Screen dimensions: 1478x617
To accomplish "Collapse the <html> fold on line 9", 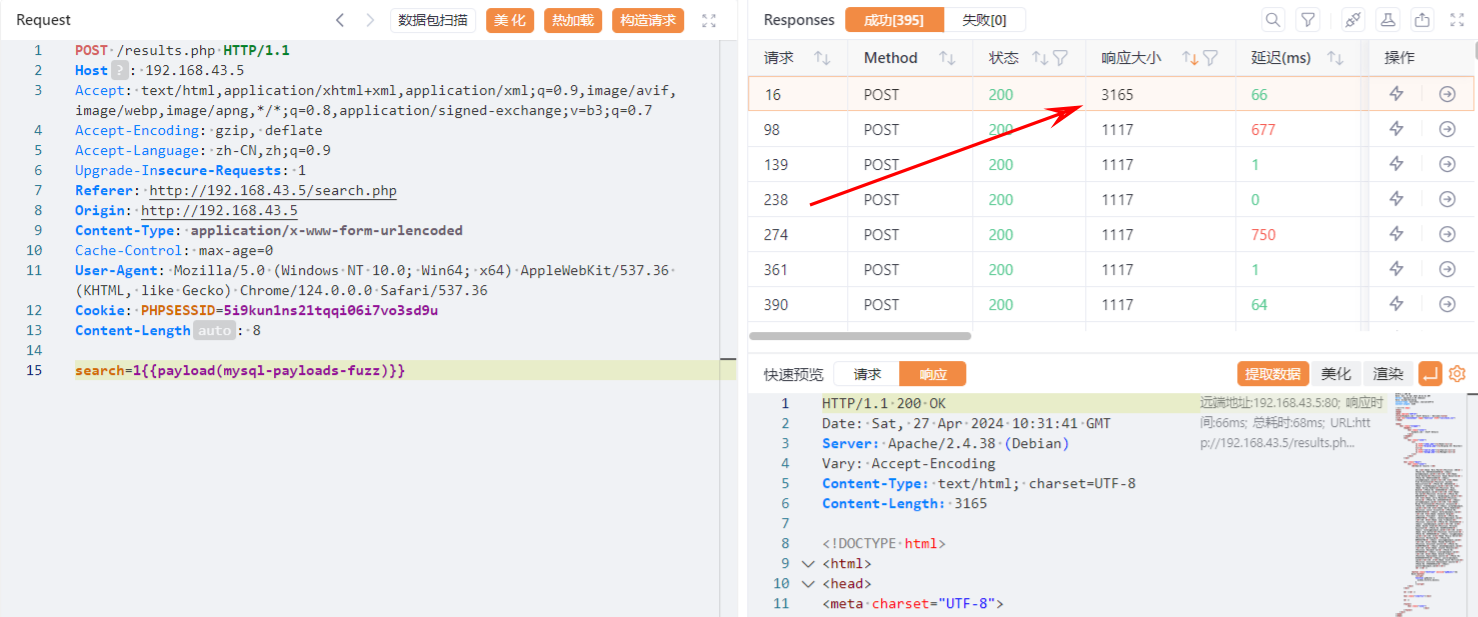I will [808, 563].
